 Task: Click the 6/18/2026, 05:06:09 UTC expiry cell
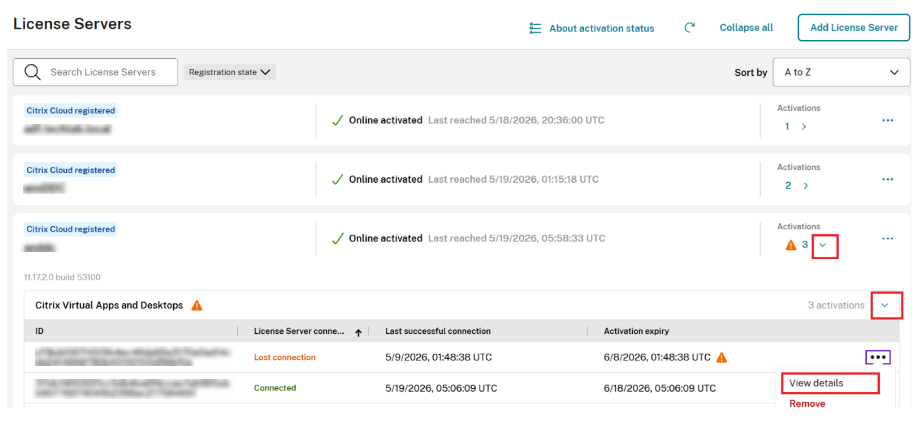660,388
